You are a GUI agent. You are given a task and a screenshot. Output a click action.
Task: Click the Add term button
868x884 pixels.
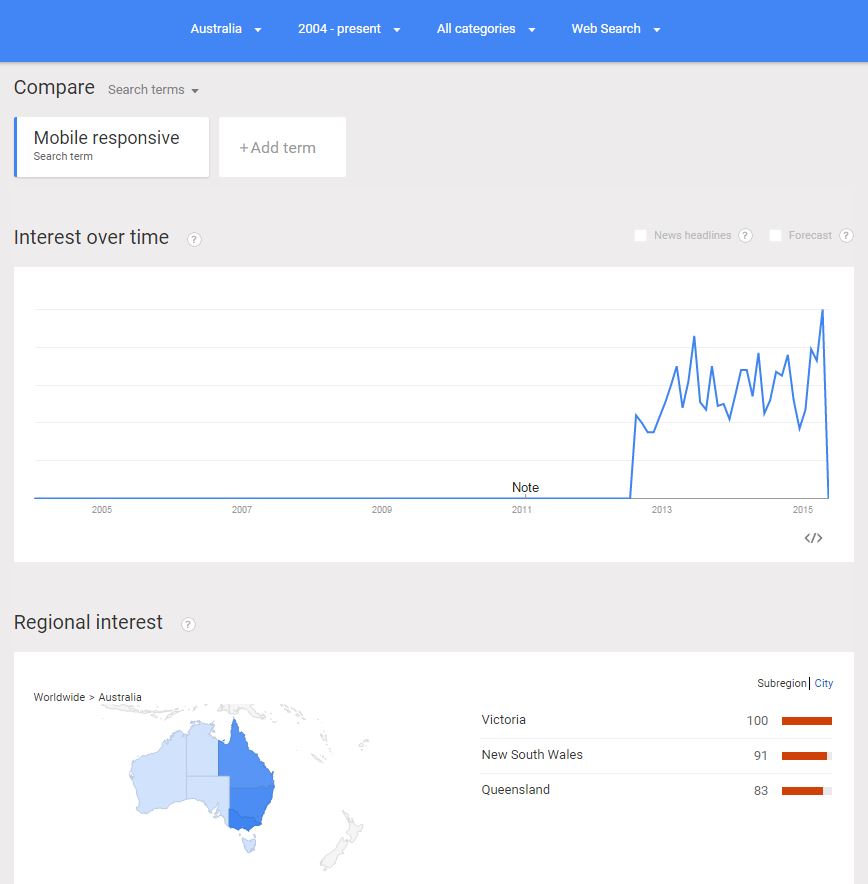tap(282, 146)
